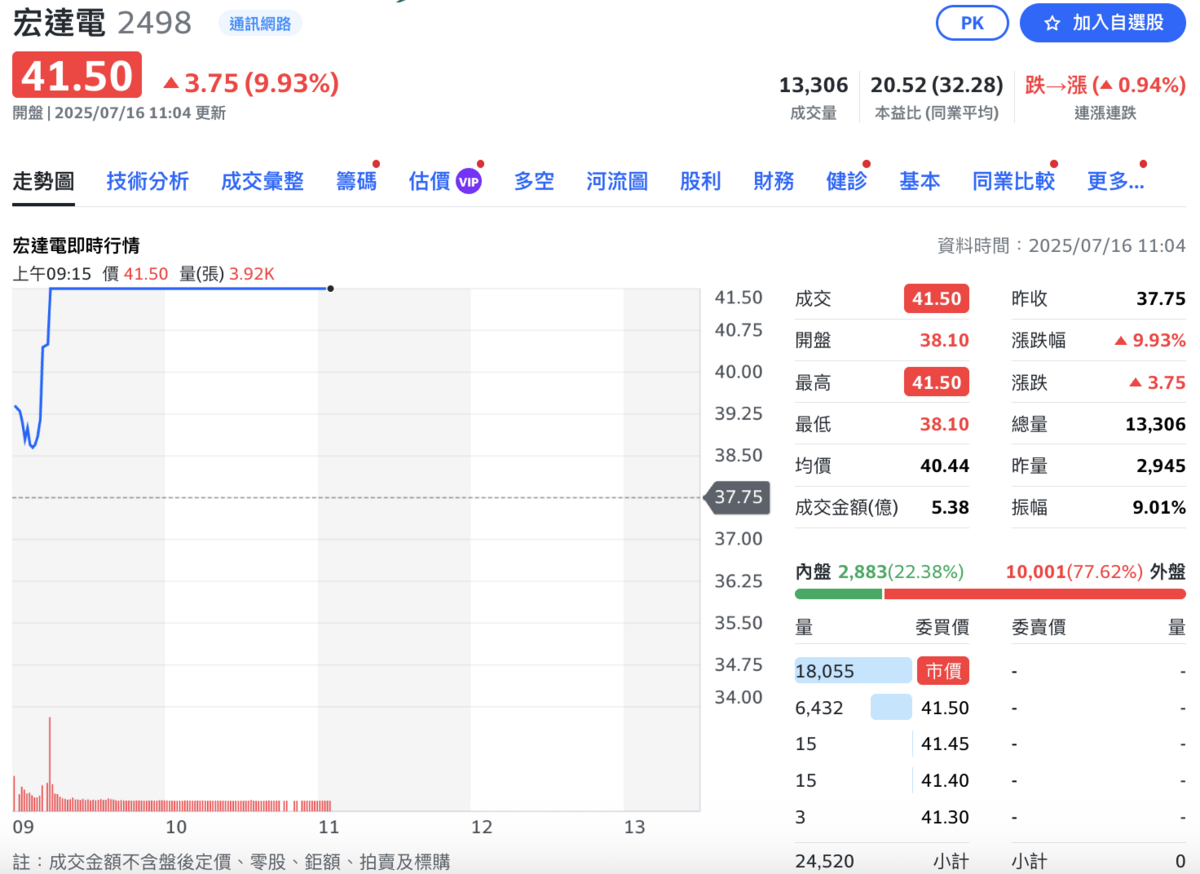Open the 籌碼 tab

[x=356, y=181]
